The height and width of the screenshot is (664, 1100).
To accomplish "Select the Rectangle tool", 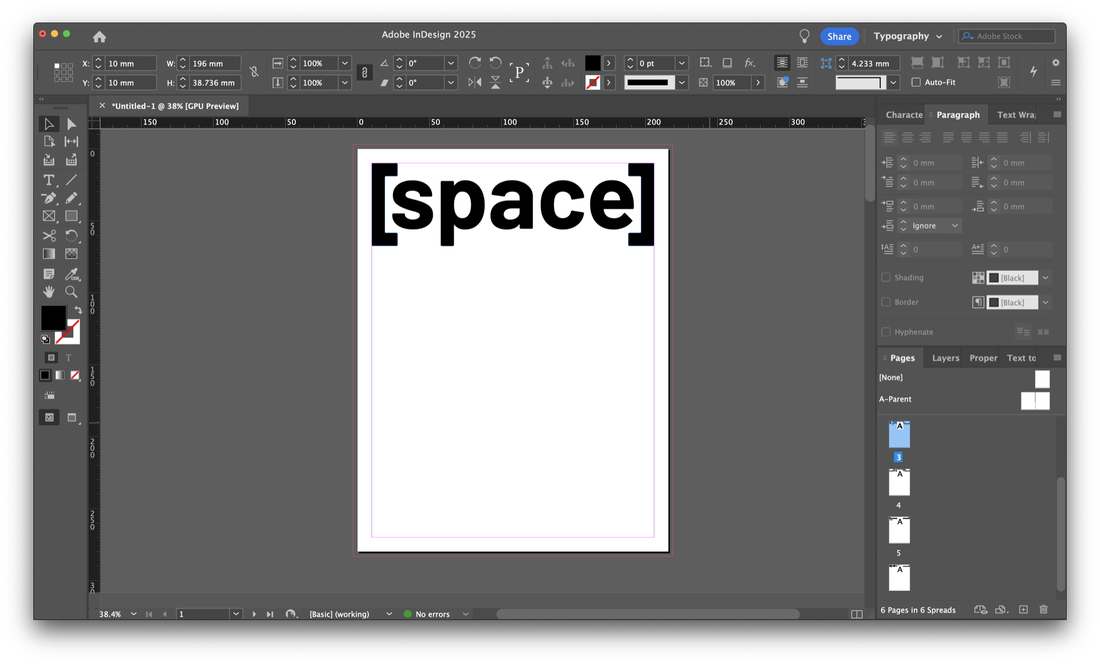I will pyautogui.click(x=72, y=217).
